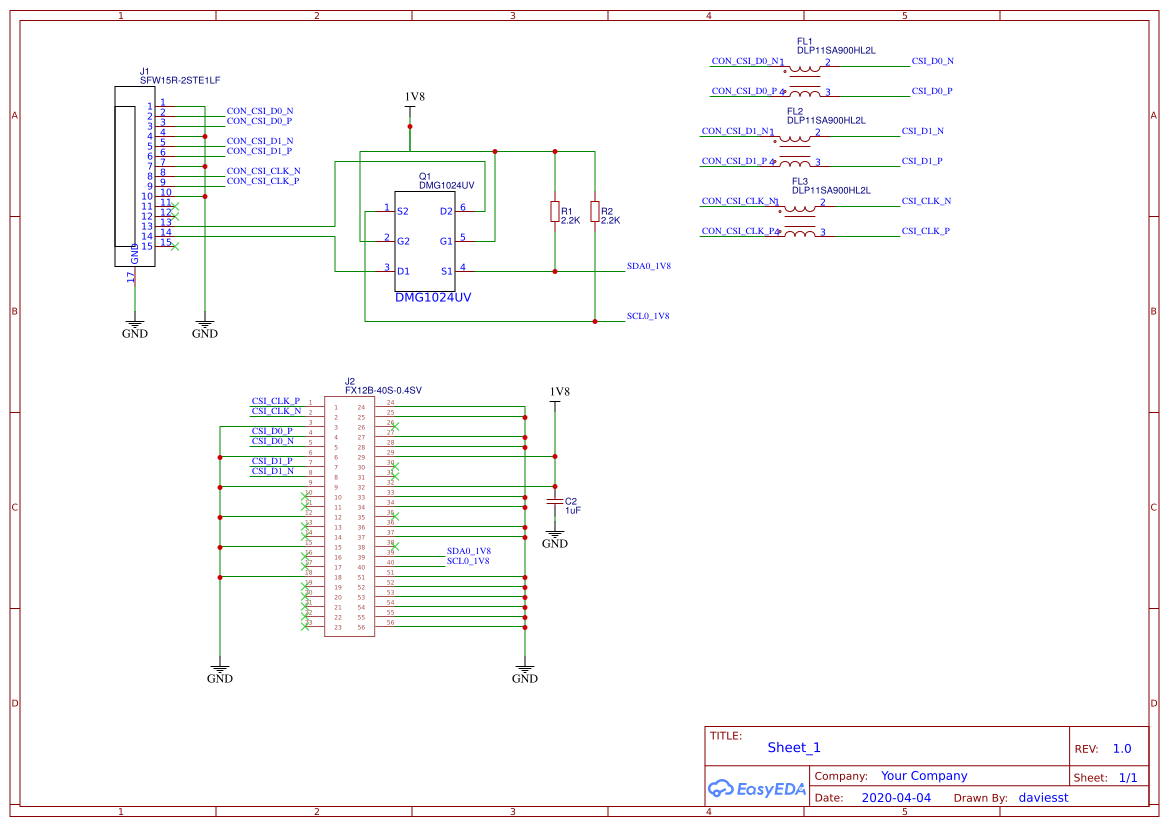Image resolution: width=1169 pixels, height=827 pixels.
Task: Select resistor R1 2.2K symbol
Action: click(555, 212)
